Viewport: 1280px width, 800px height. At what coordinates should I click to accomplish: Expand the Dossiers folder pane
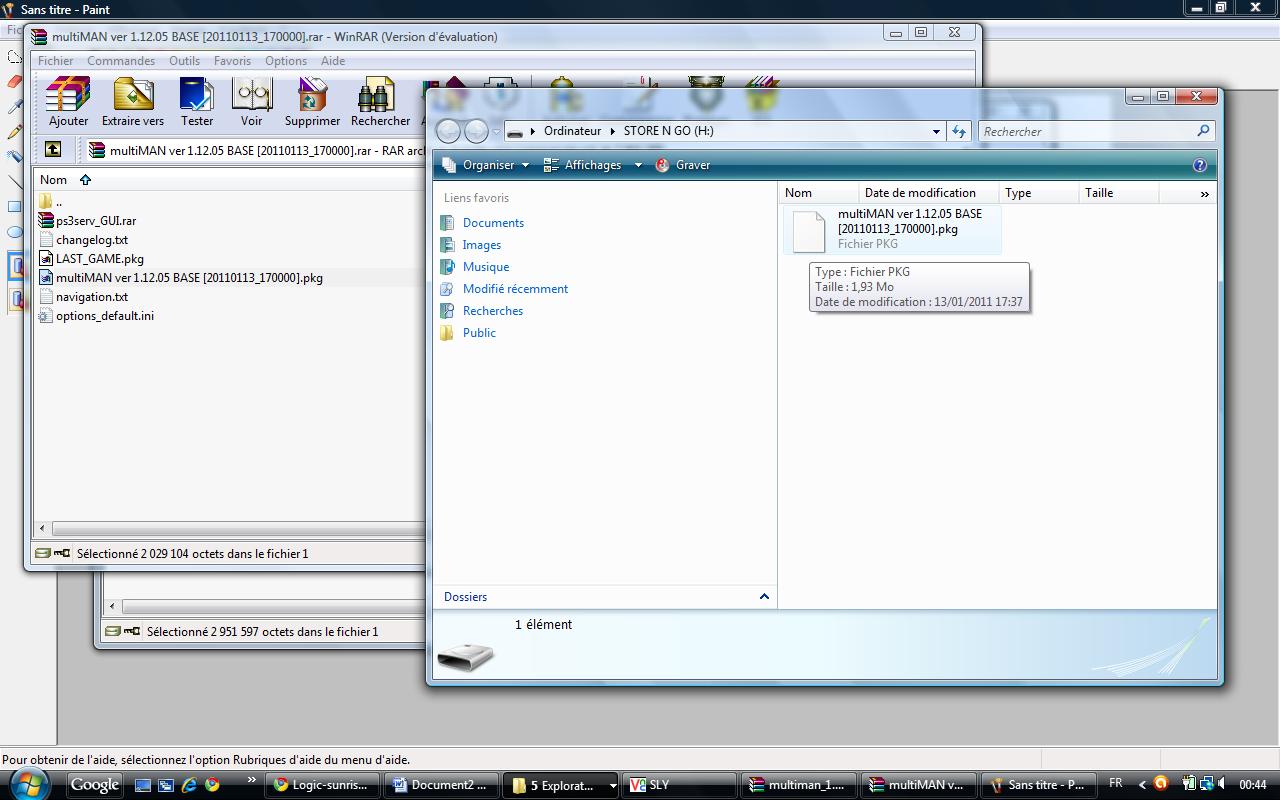coord(764,596)
